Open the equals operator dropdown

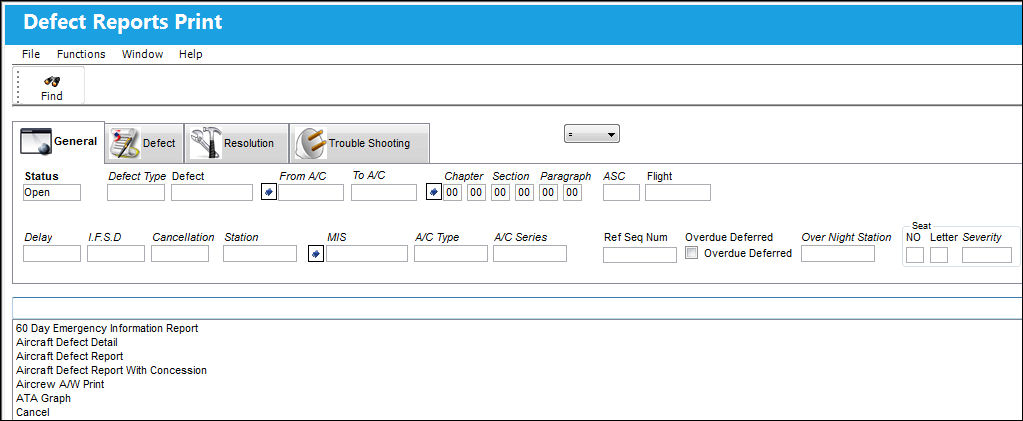pos(592,134)
